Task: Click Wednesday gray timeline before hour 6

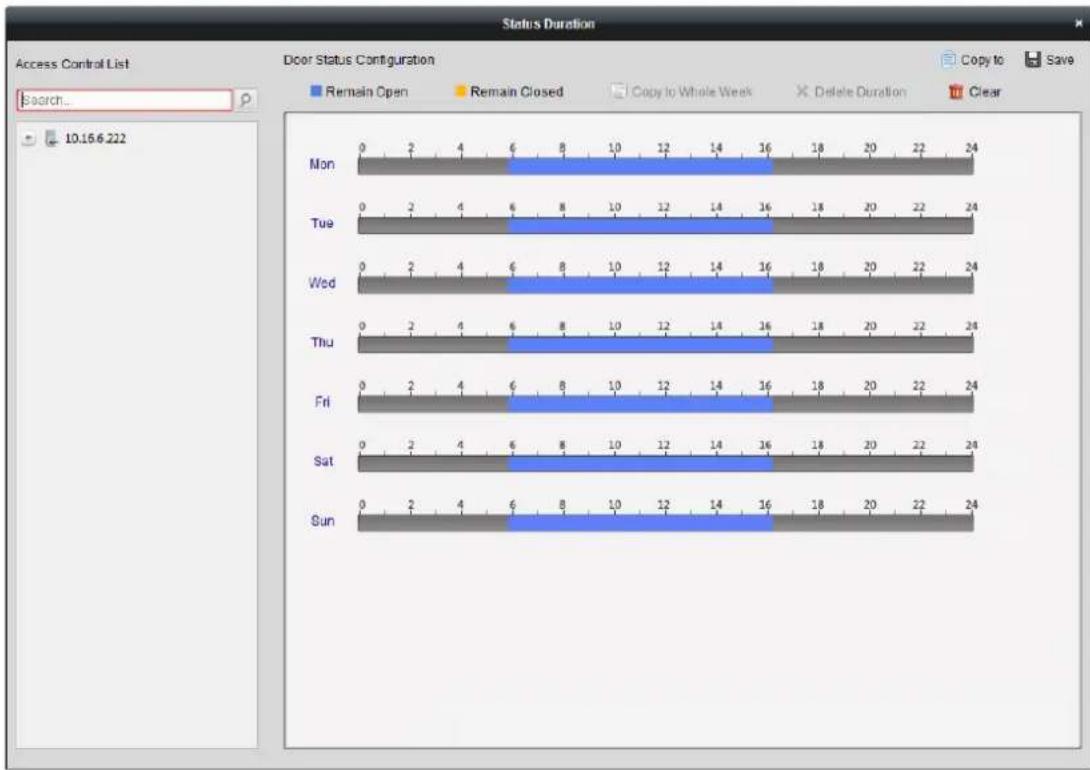Action: pyautogui.click(x=433, y=285)
